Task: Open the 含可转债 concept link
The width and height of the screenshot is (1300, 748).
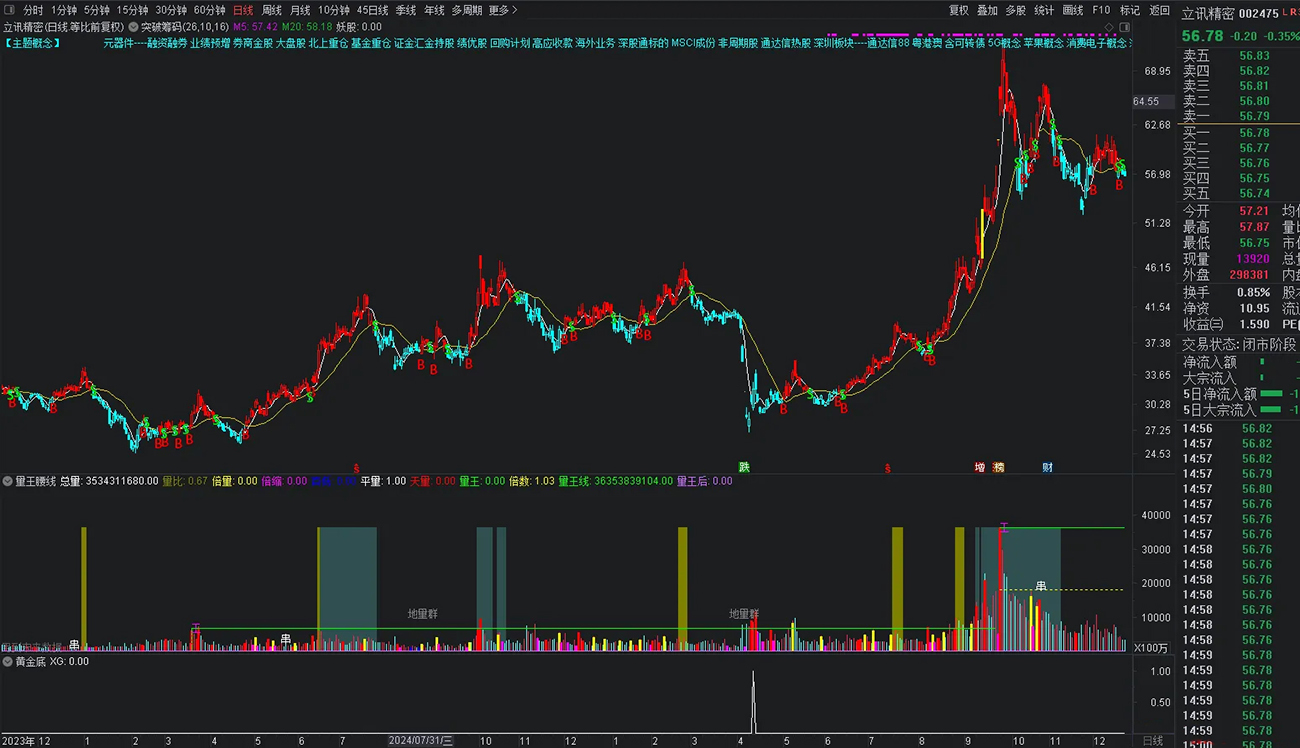Action: (964, 43)
